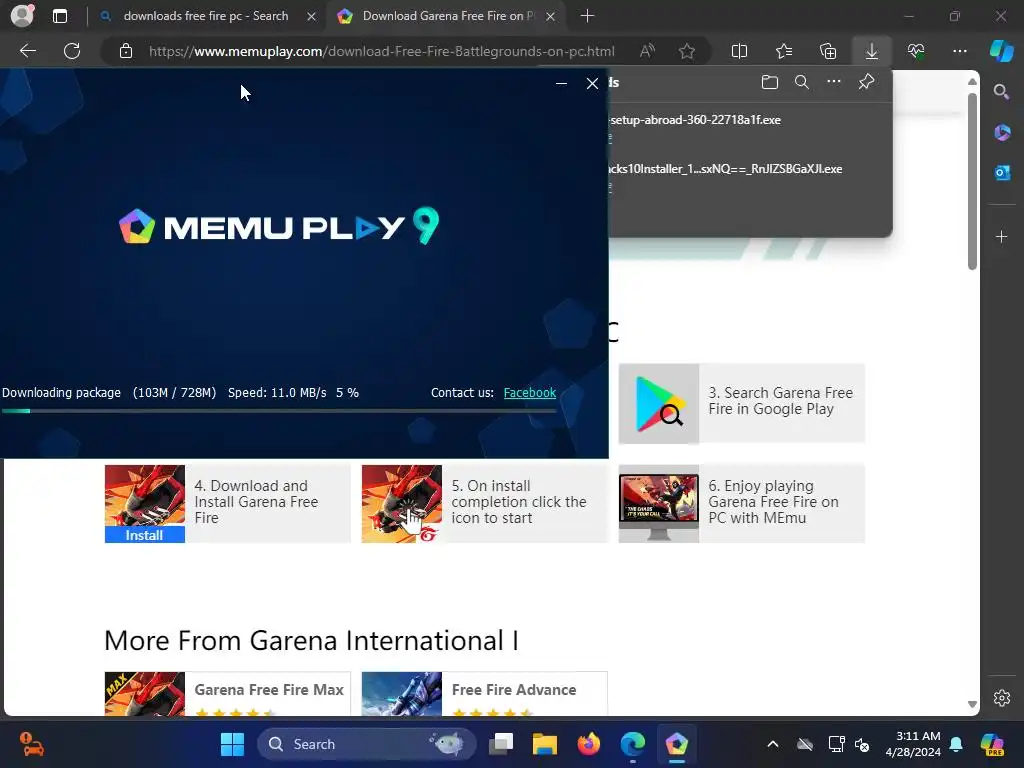Open Browser essentials heart icon
This screenshot has height=768, width=1024.
pos(916,51)
